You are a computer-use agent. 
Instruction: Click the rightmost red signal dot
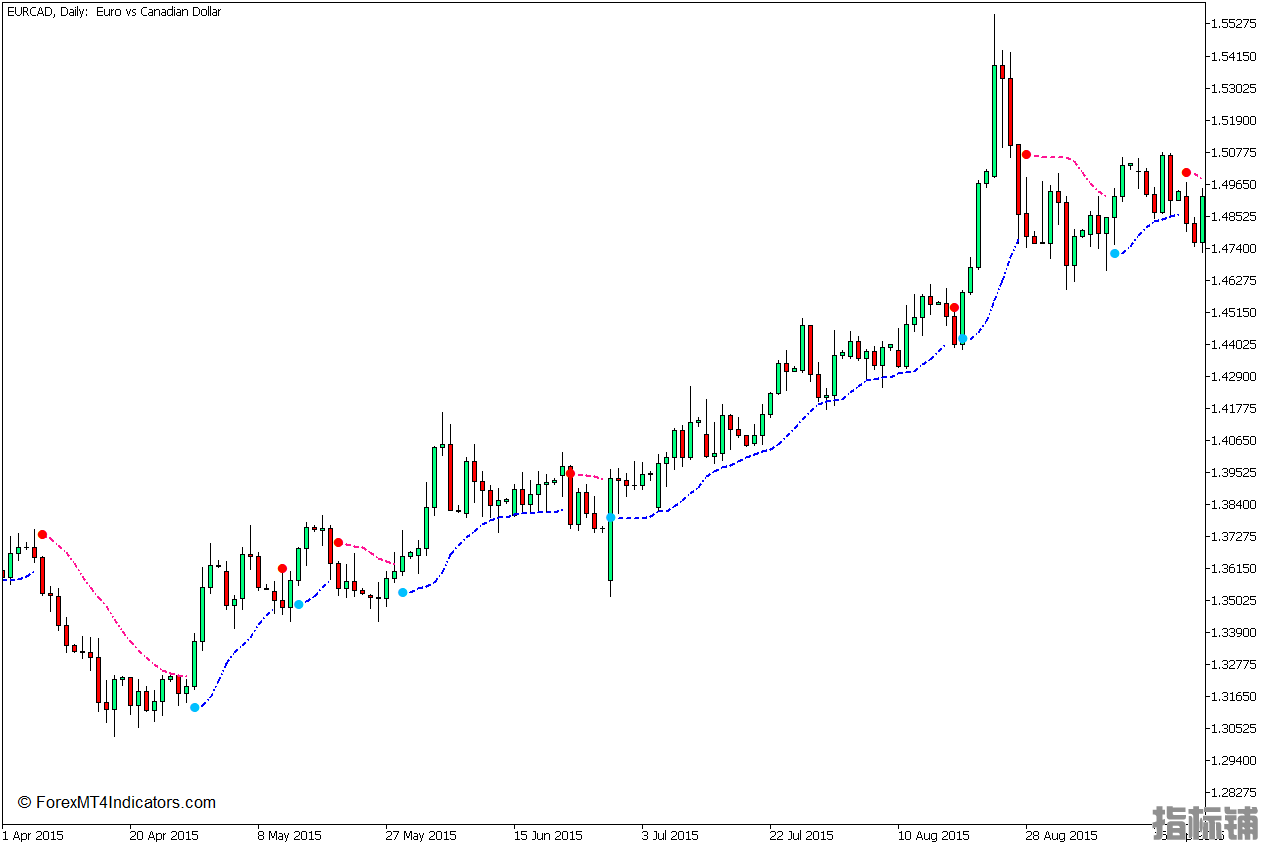click(x=1186, y=172)
